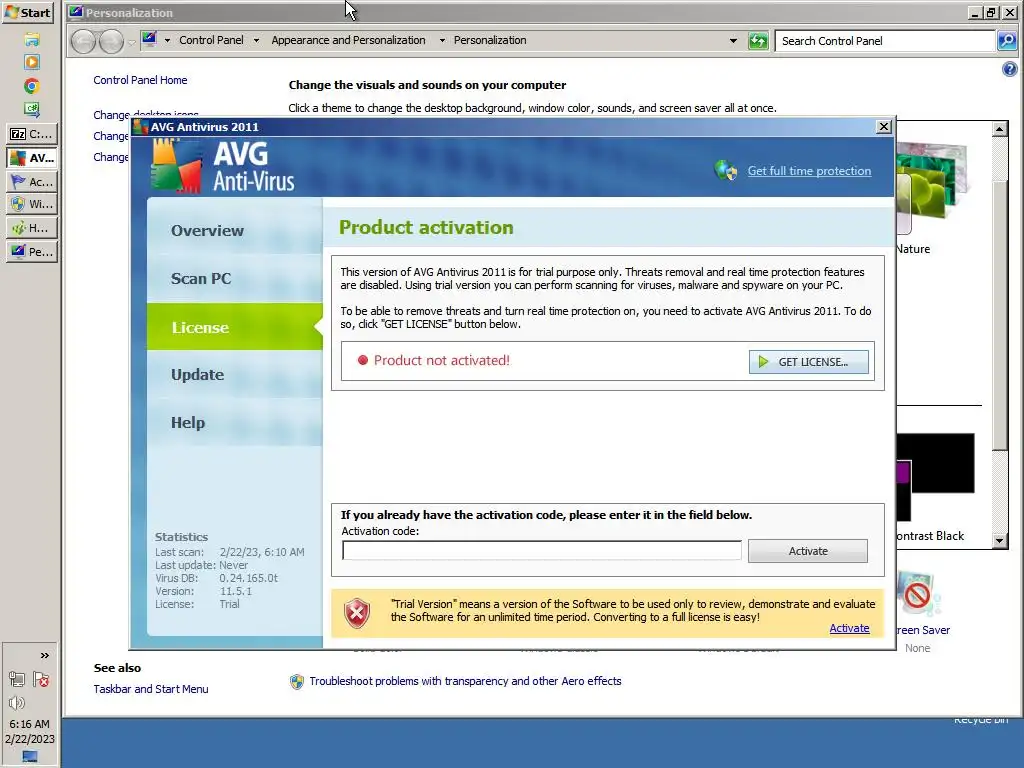Open the Start menu
Viewport: 1024px width, 768px height.
27,12
